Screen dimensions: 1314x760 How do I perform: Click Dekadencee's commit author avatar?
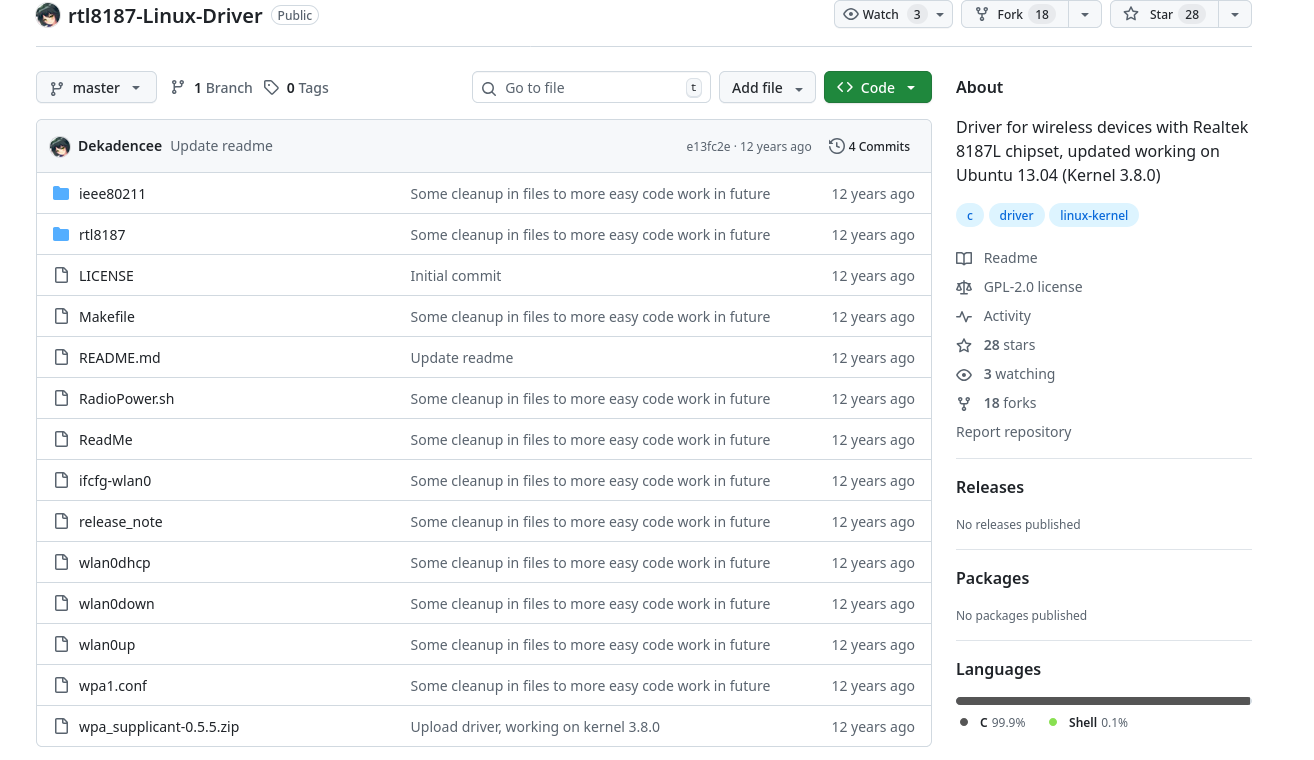tap(60, 146)
